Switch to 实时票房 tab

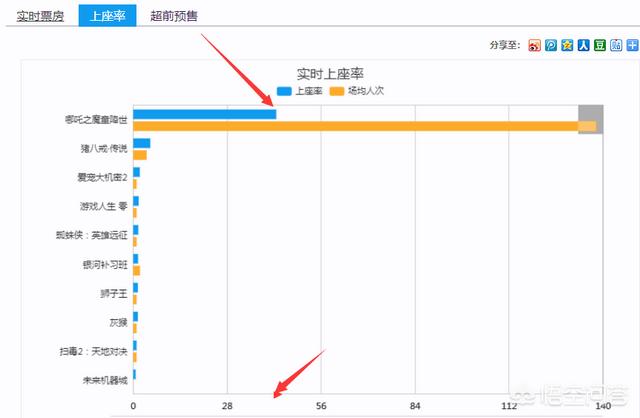coord(40,16)
